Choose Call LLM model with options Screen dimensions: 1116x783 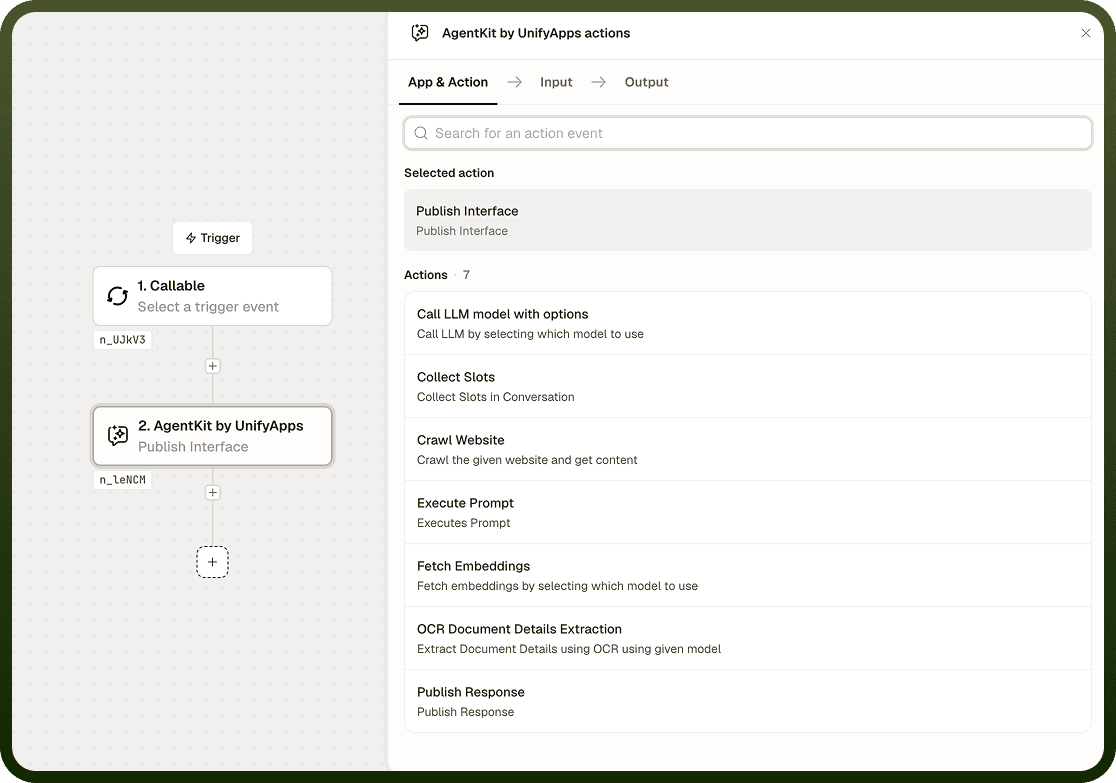[x=748, y=323]
